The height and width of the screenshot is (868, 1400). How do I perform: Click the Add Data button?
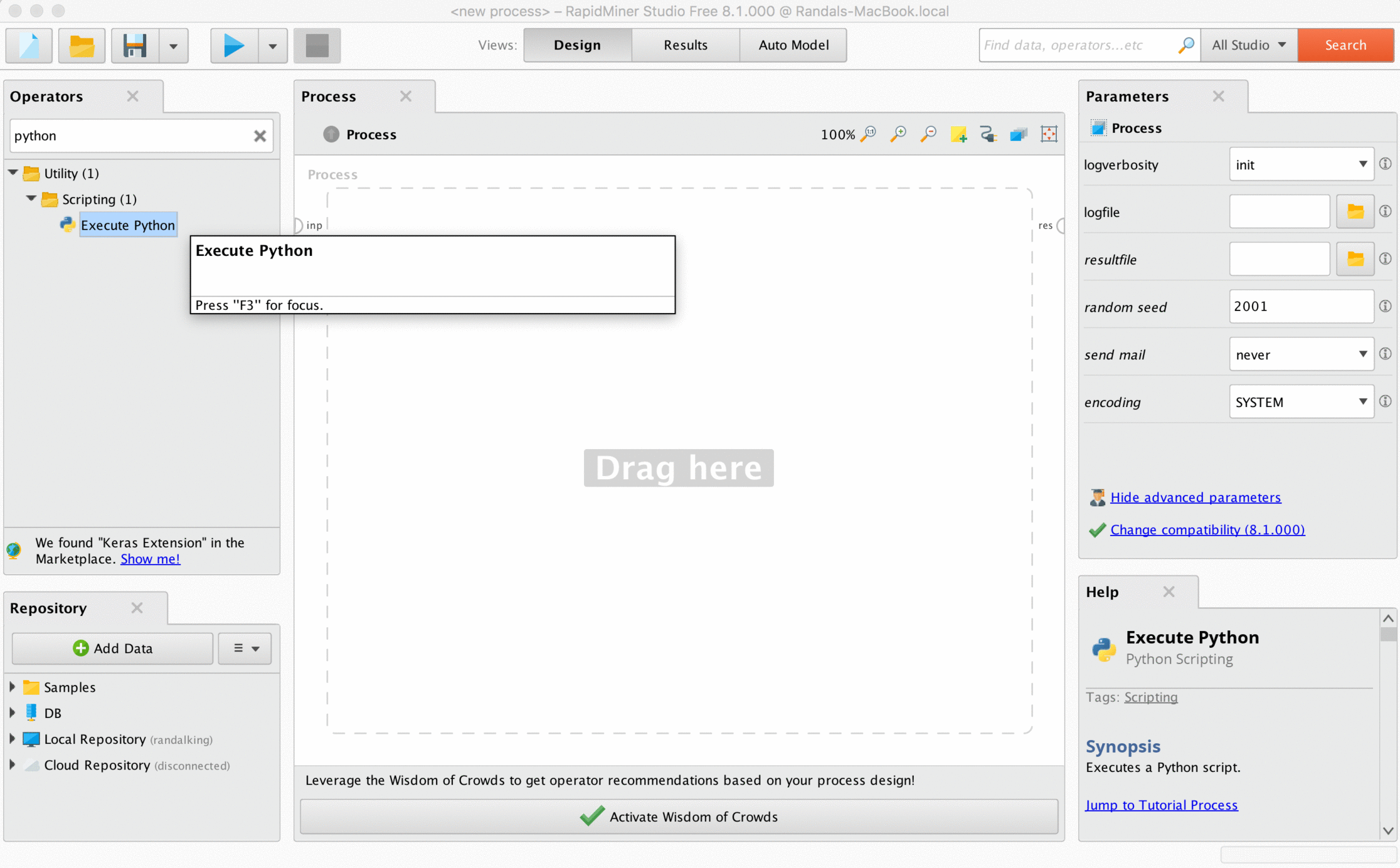click(x=112, y=648)
